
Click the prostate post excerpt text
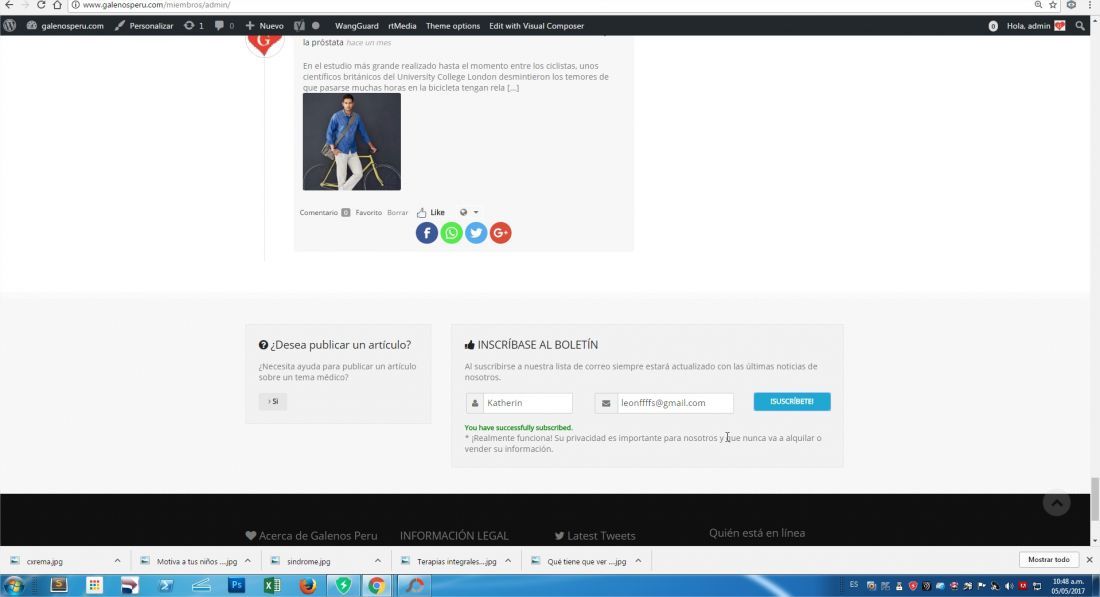[456, 76]
